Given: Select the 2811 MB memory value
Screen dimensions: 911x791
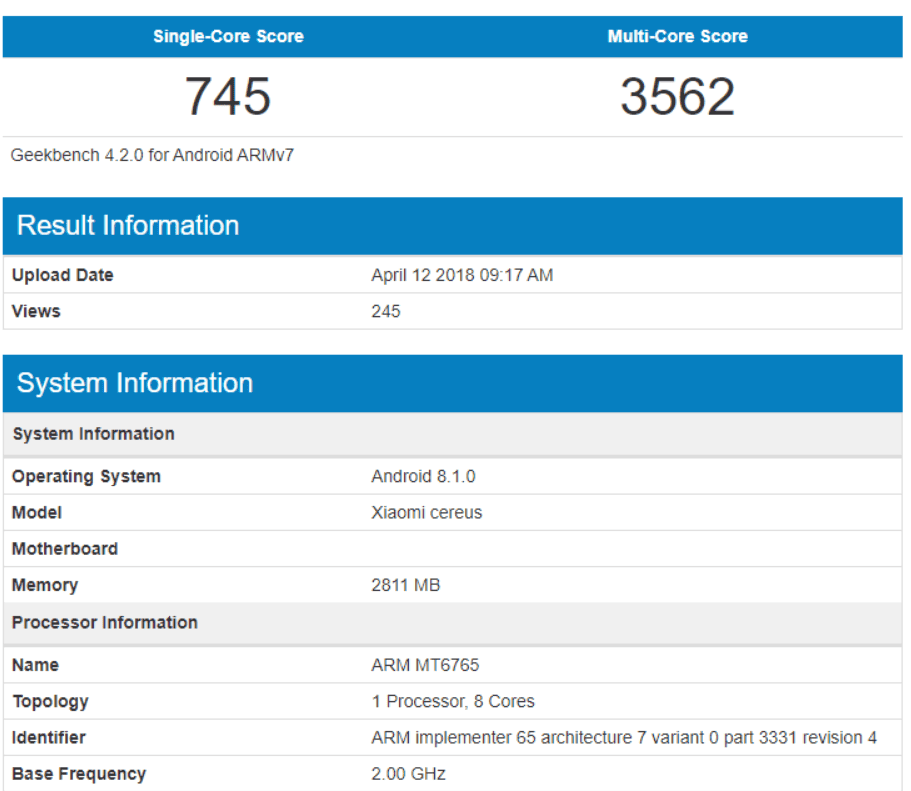Looking at the screenshot, I should (x=405, y=585).
